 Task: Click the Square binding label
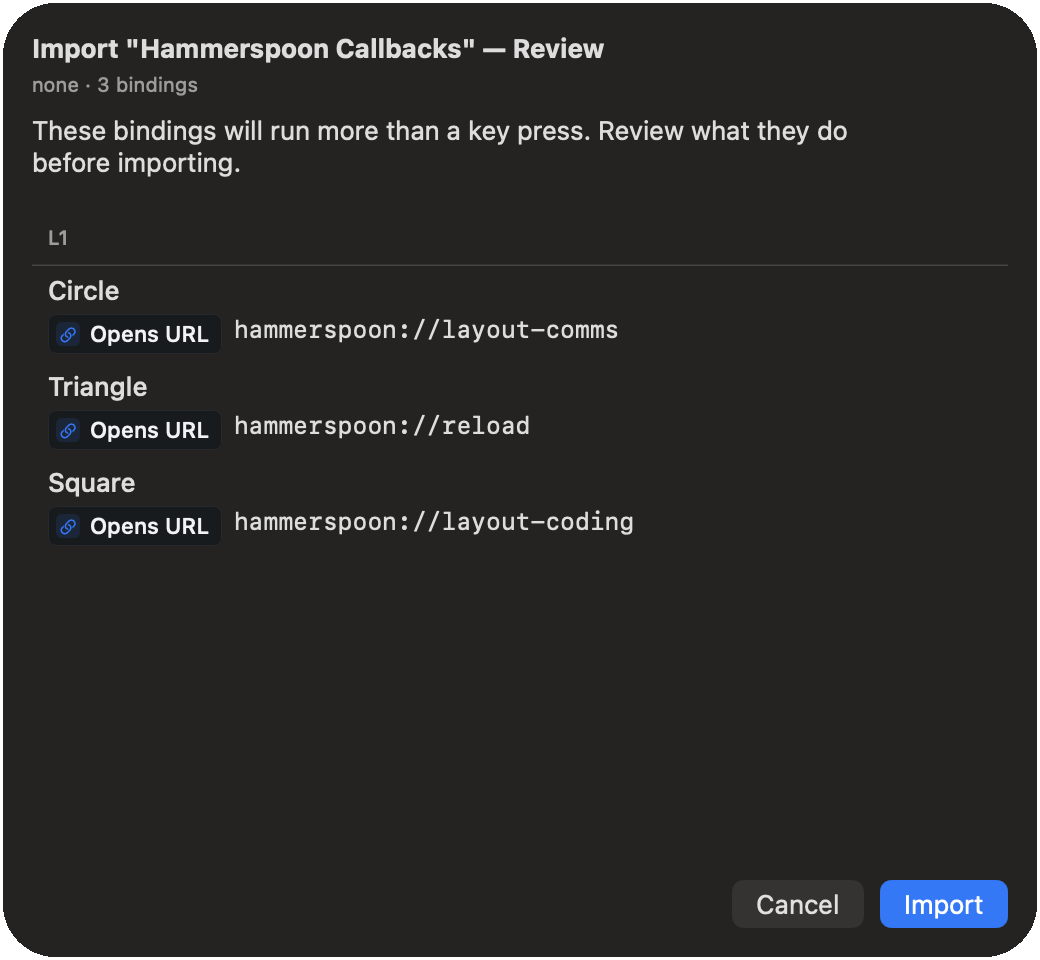[92, 483]
